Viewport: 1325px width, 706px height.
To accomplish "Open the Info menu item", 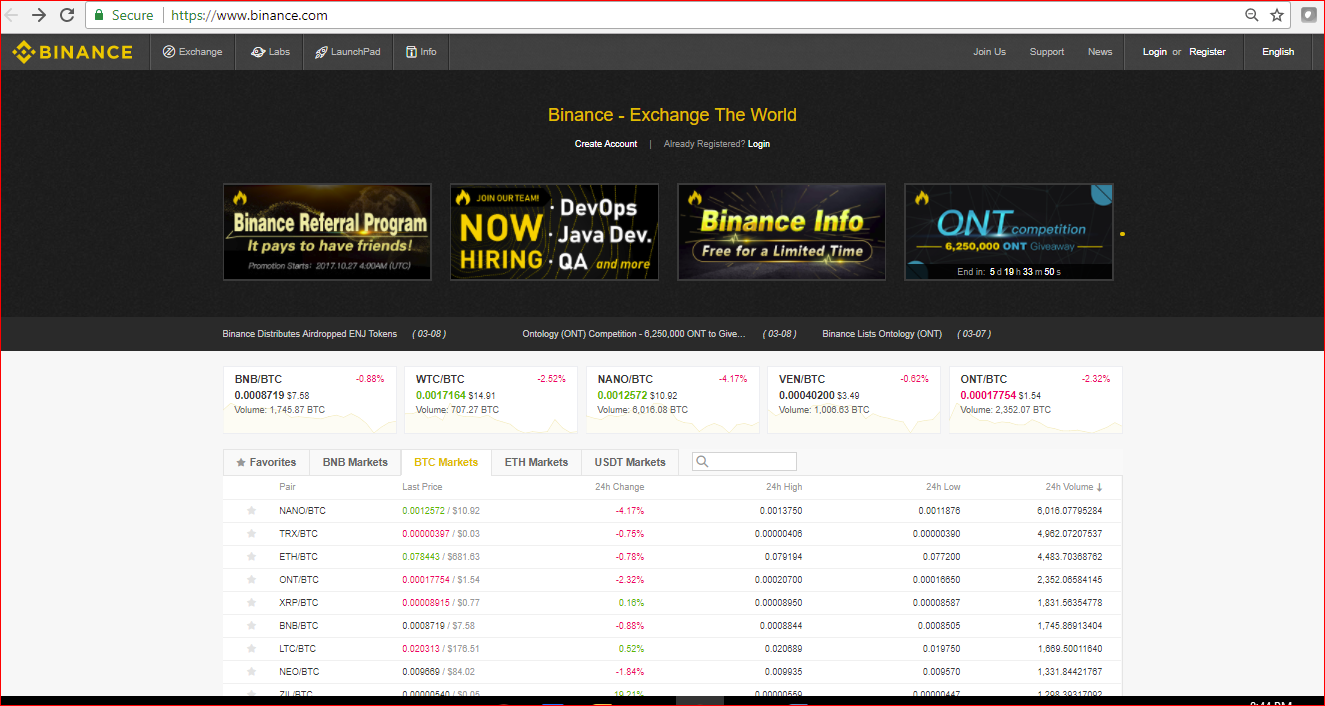I will (421, 52).
